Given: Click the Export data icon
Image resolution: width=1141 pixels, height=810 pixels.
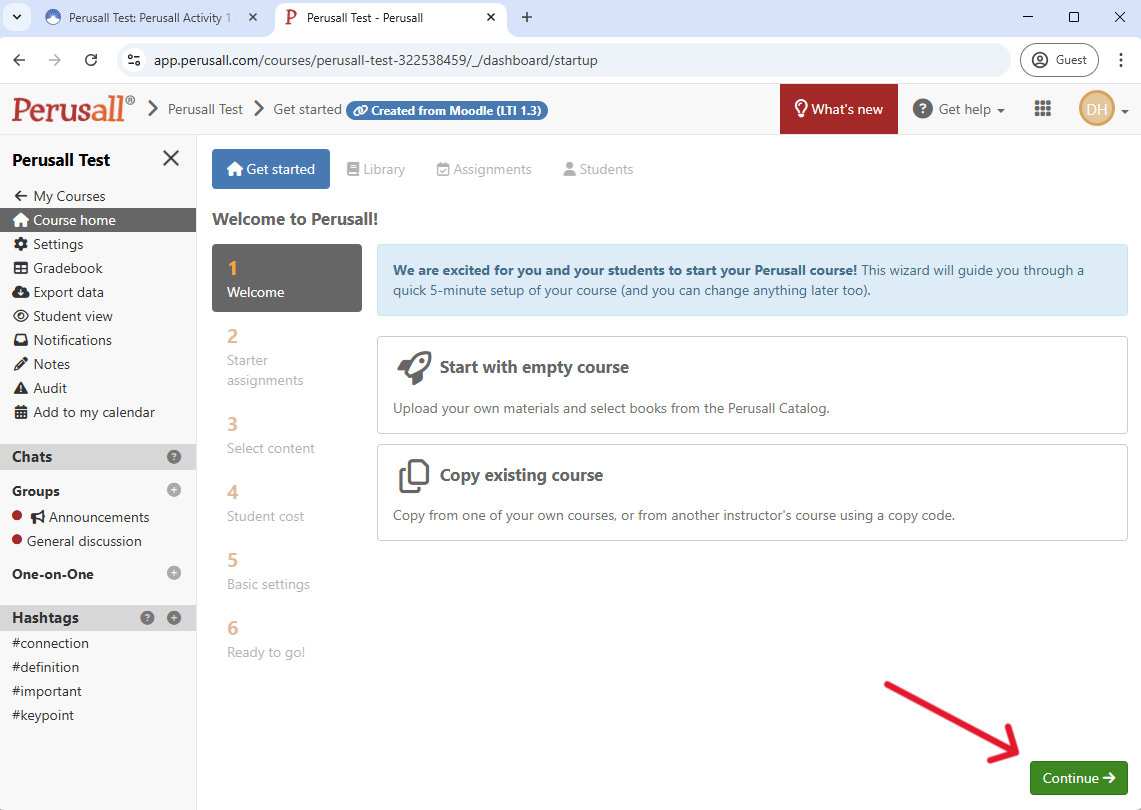Looking at the screenshot, I should point(23,291).
